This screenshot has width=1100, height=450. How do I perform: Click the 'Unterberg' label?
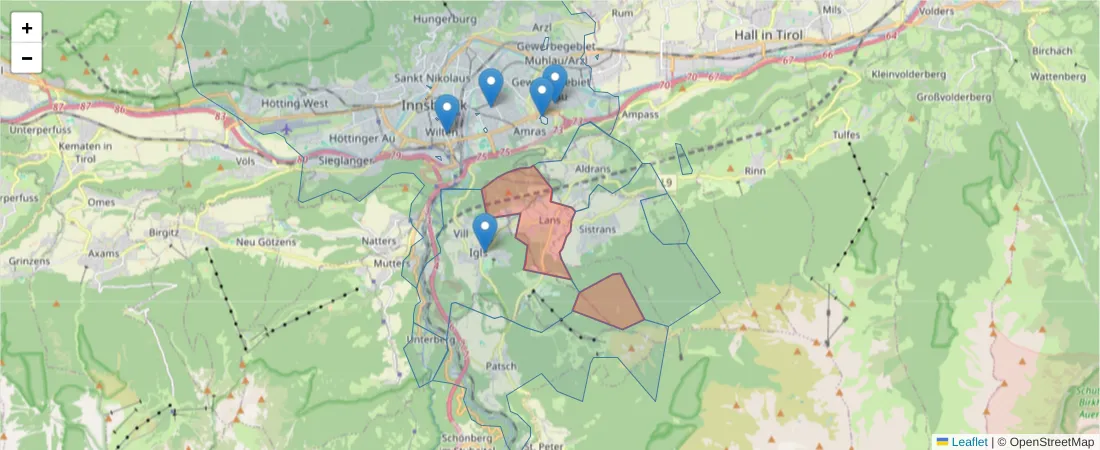coord(431,339)
